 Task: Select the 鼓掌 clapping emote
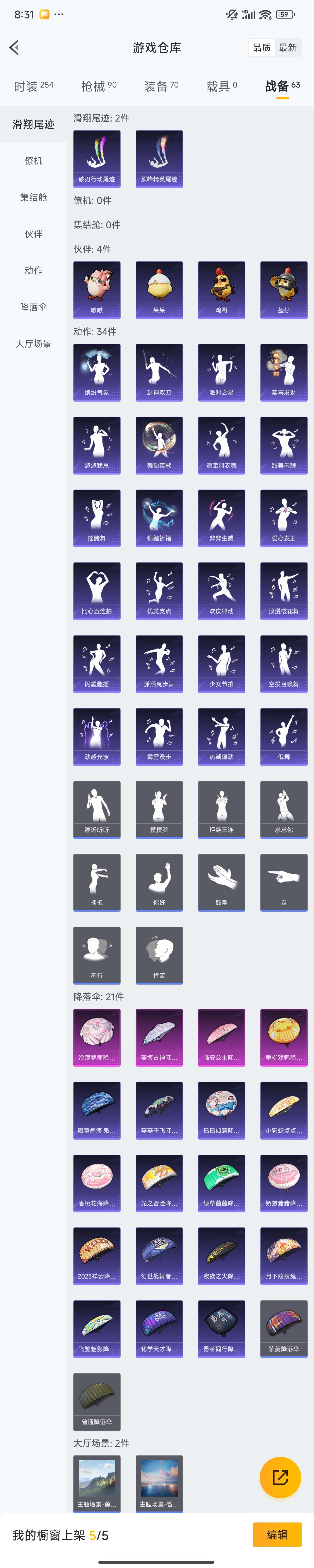tap(221, 882)
